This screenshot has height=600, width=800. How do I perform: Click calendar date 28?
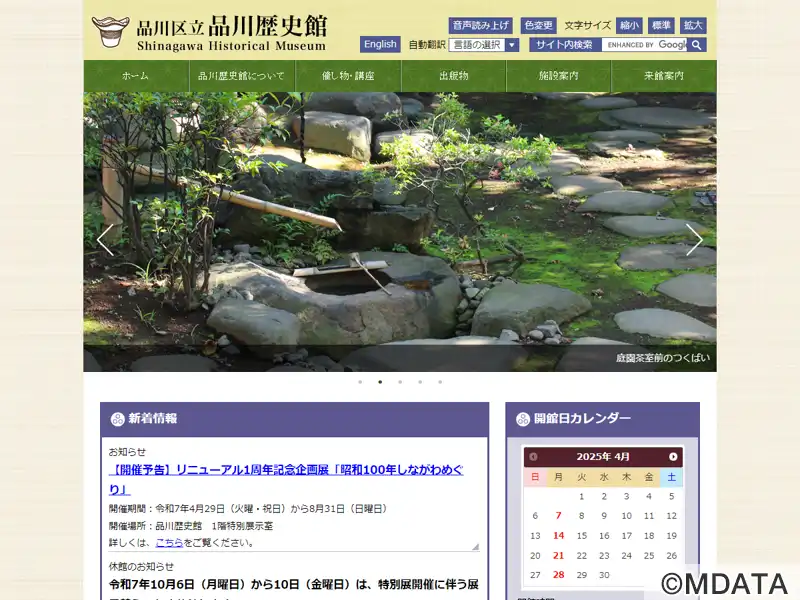(x=558, y=575)
